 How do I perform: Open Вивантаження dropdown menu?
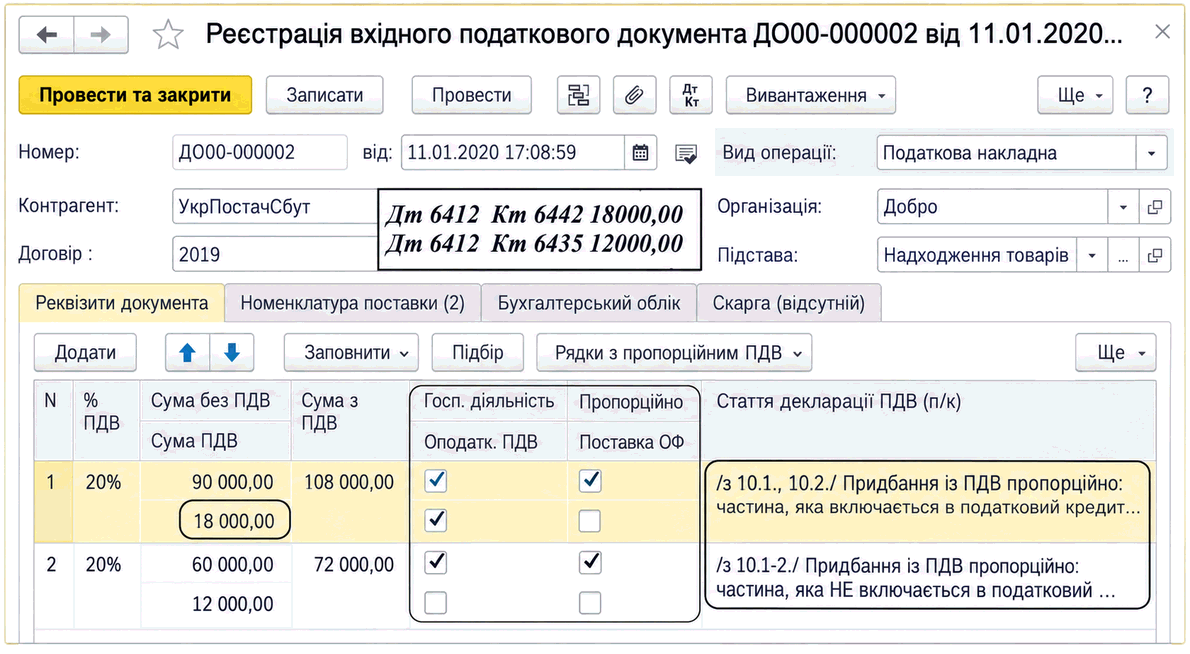(811, 95)
